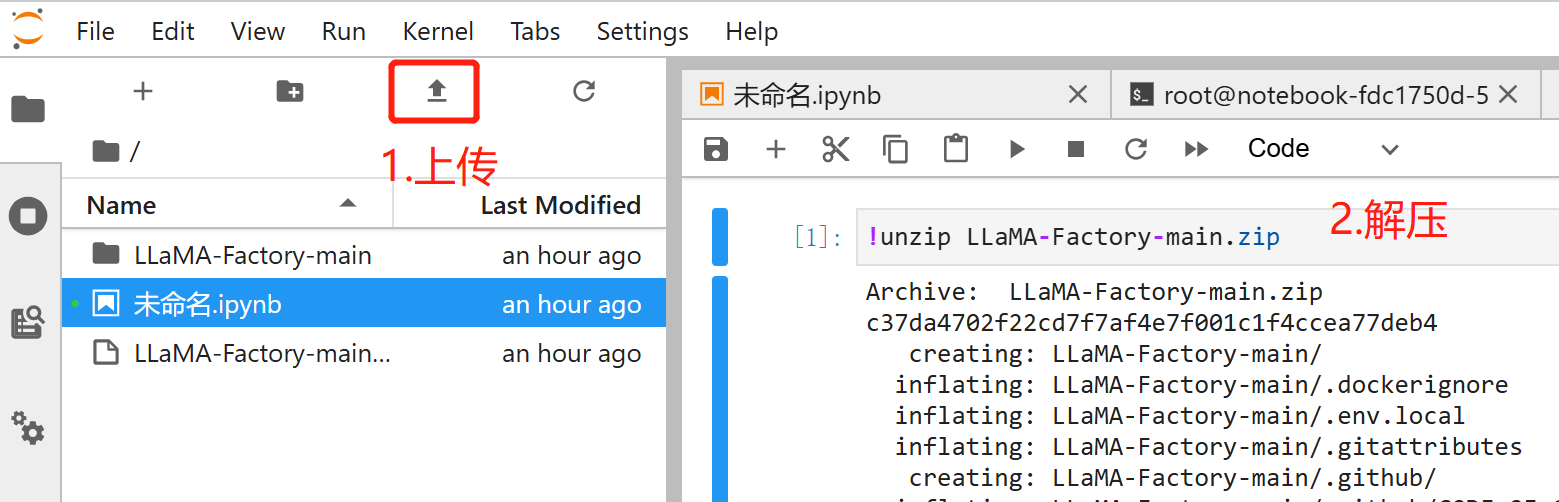Open the File Browser sidebar panel
Viewport: 1559px width, 502px height.
28,109
